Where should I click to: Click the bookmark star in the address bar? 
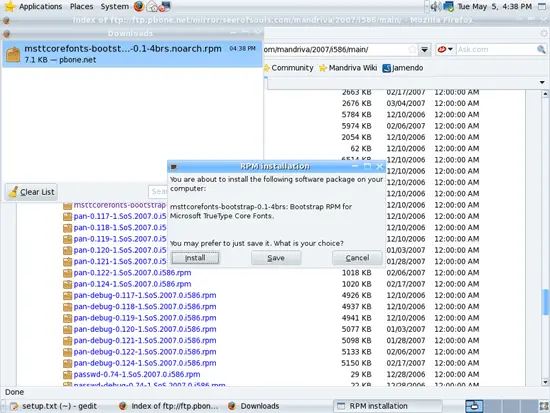click(412, 49)
